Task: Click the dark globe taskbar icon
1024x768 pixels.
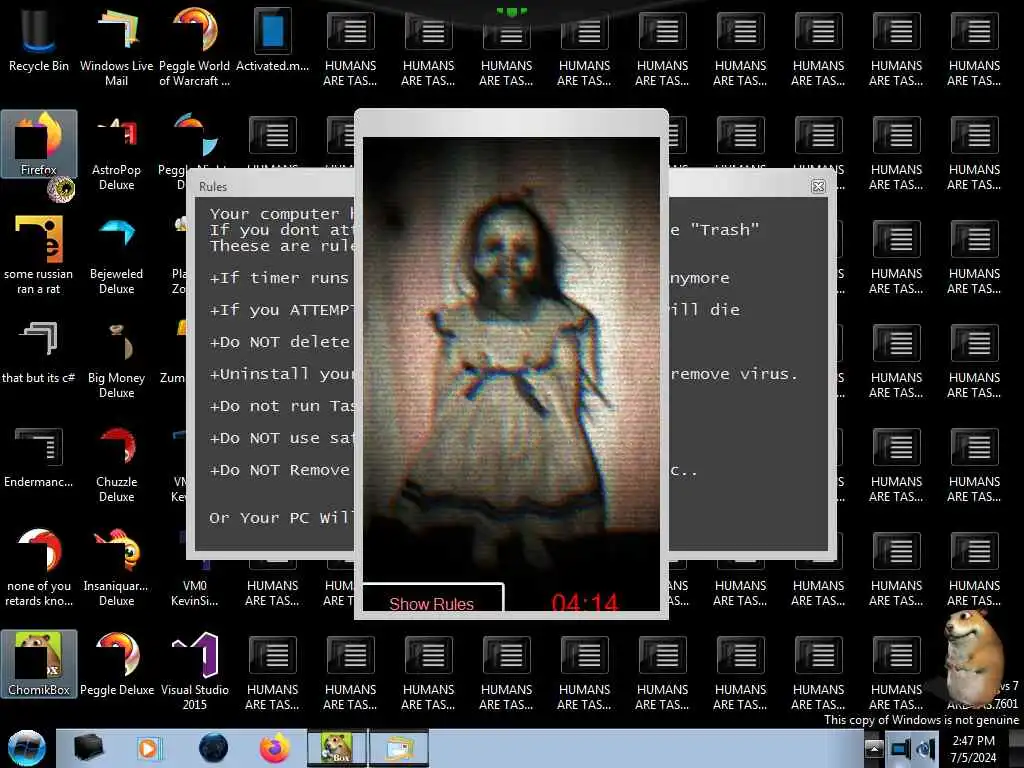Action: pyautogui.click(x=213, y=748)
